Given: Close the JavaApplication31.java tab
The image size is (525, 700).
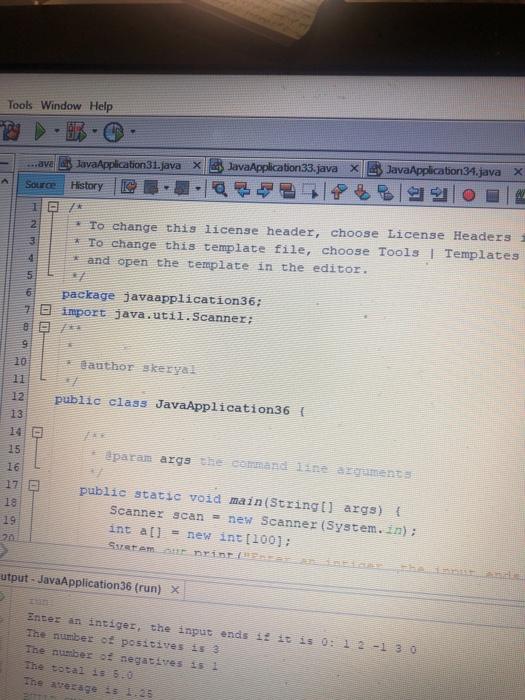Looking at the screenshot, I should point(196,166).
